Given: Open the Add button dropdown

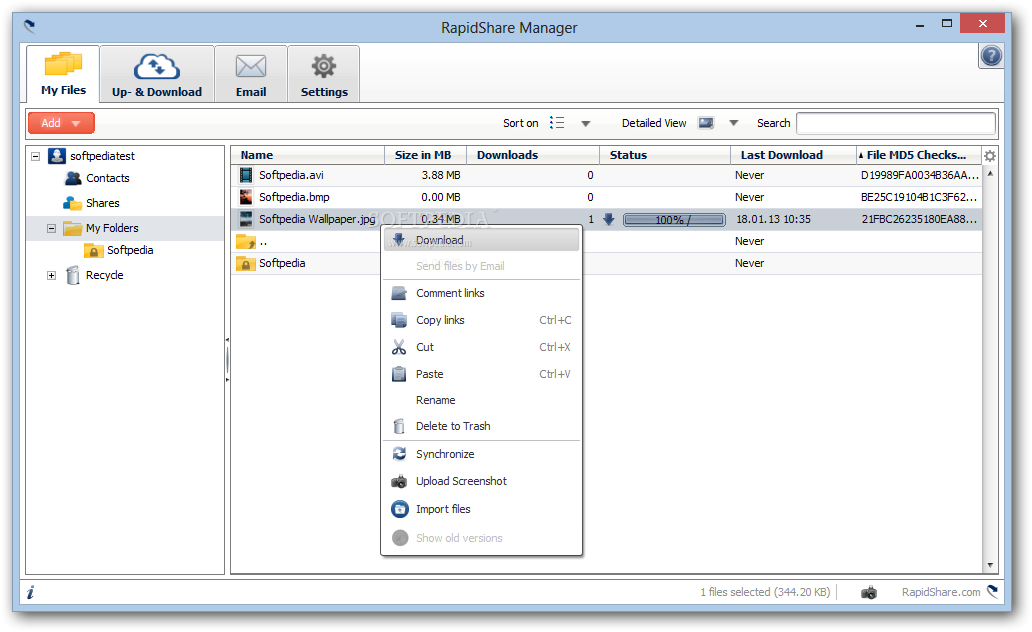Looking at the screenshot, I should click(76, 124).
